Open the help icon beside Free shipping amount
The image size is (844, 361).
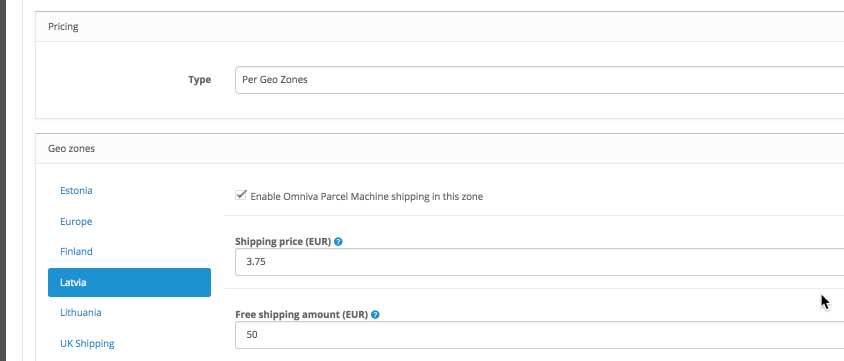[375, 315]
